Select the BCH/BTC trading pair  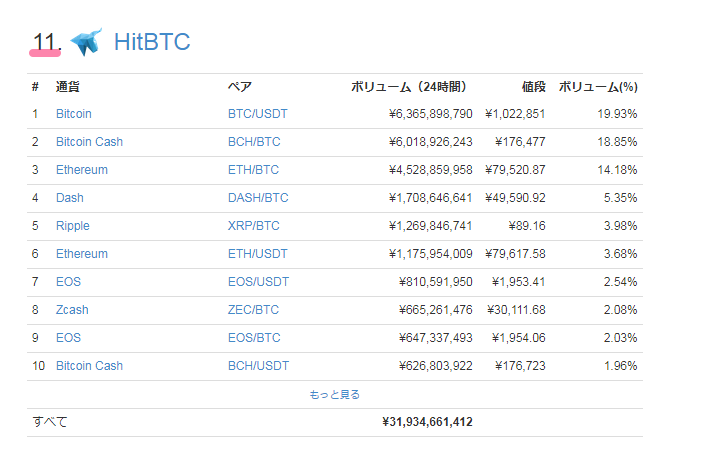click(253, 142)
